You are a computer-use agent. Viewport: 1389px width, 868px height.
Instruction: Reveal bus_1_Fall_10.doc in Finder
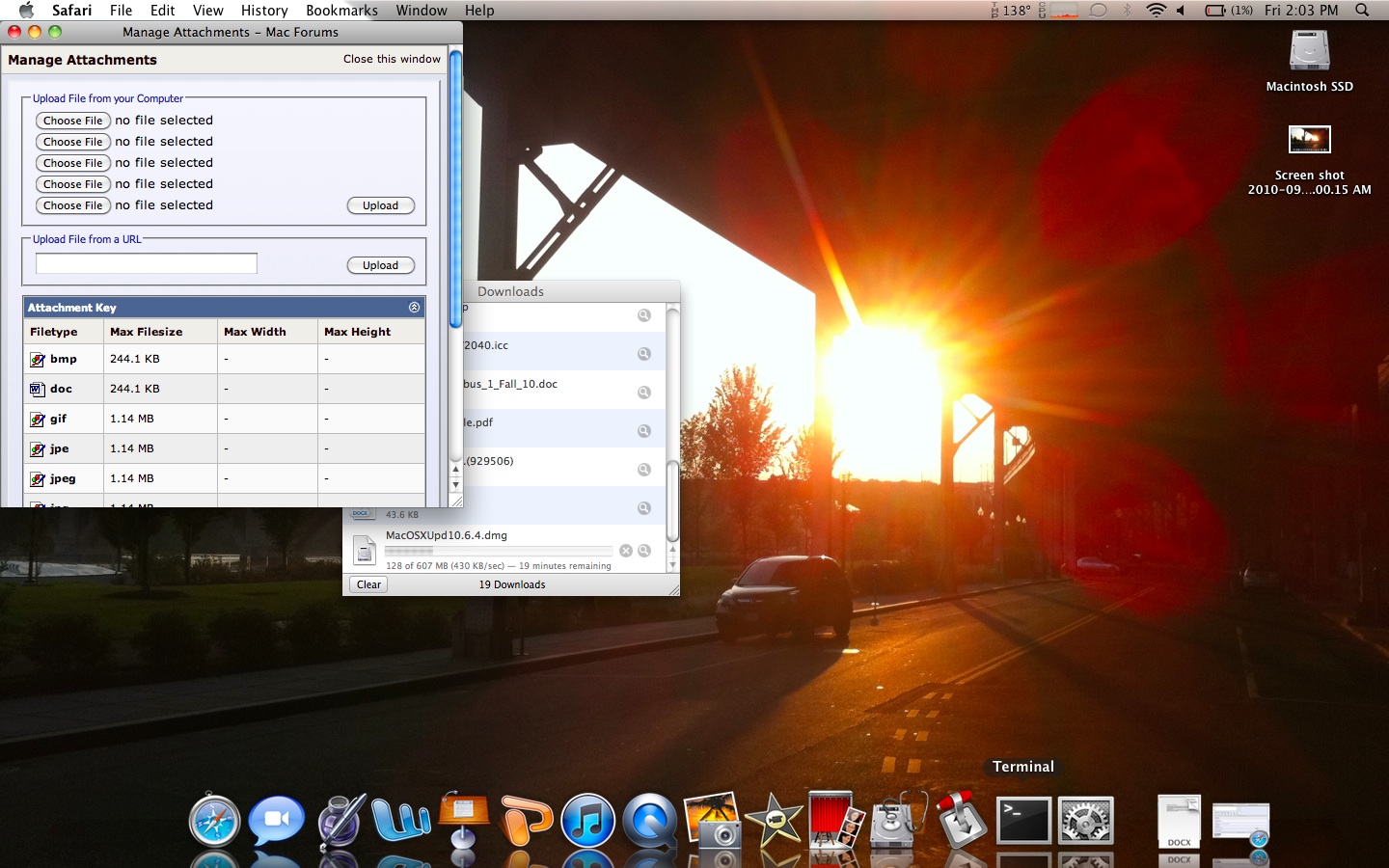(643, 393)
